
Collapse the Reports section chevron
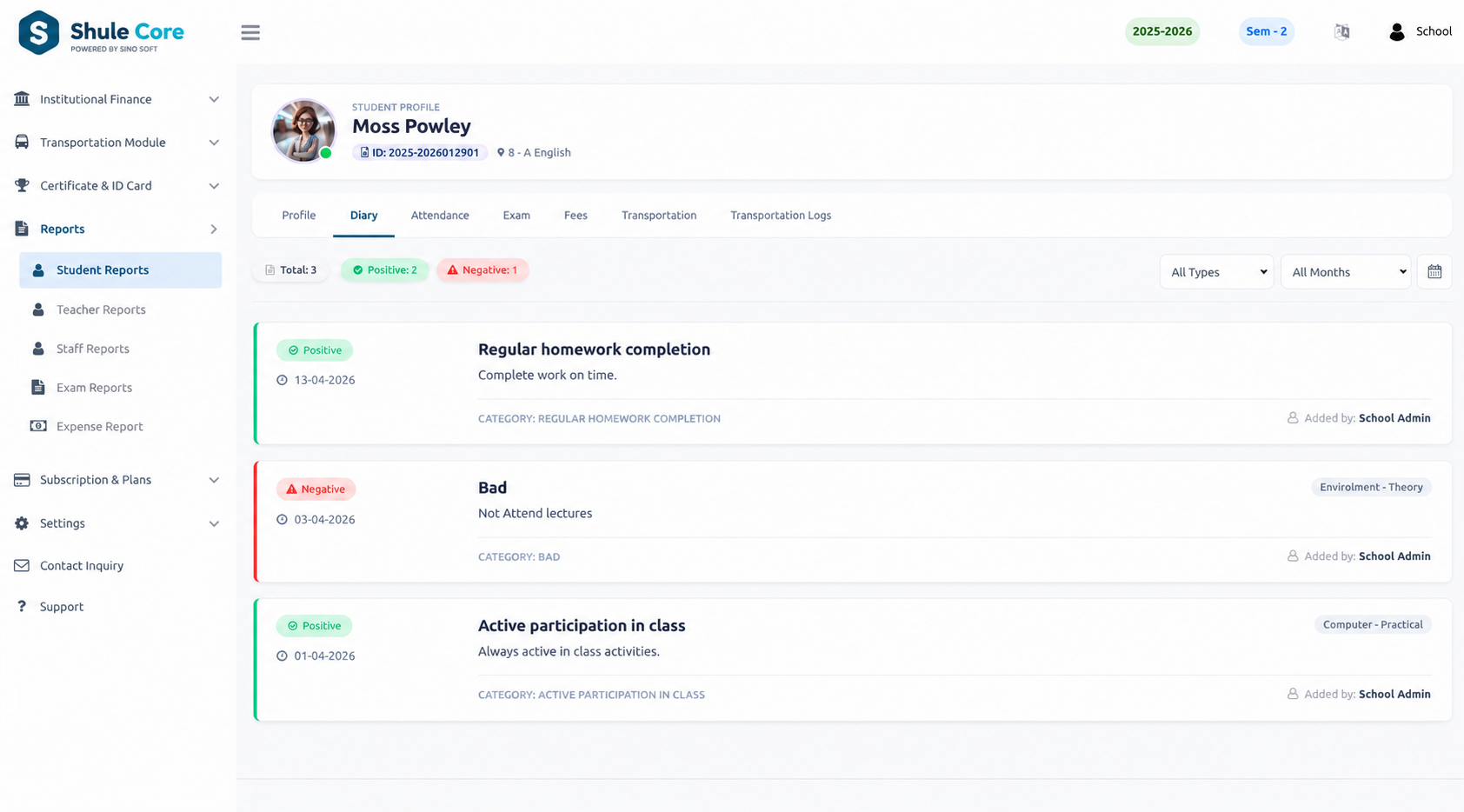point(214,229)
